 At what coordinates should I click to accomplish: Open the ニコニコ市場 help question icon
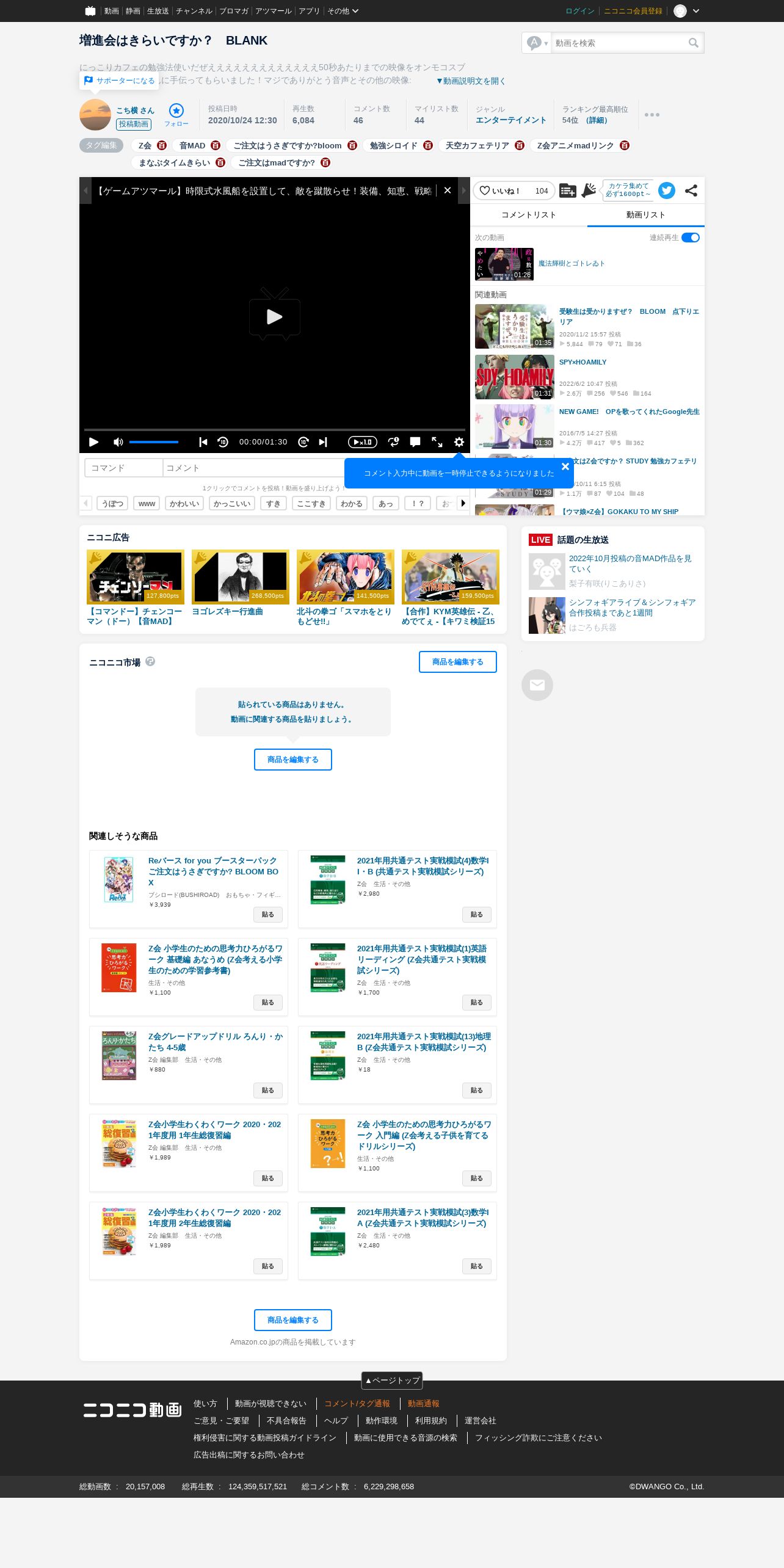150,661
